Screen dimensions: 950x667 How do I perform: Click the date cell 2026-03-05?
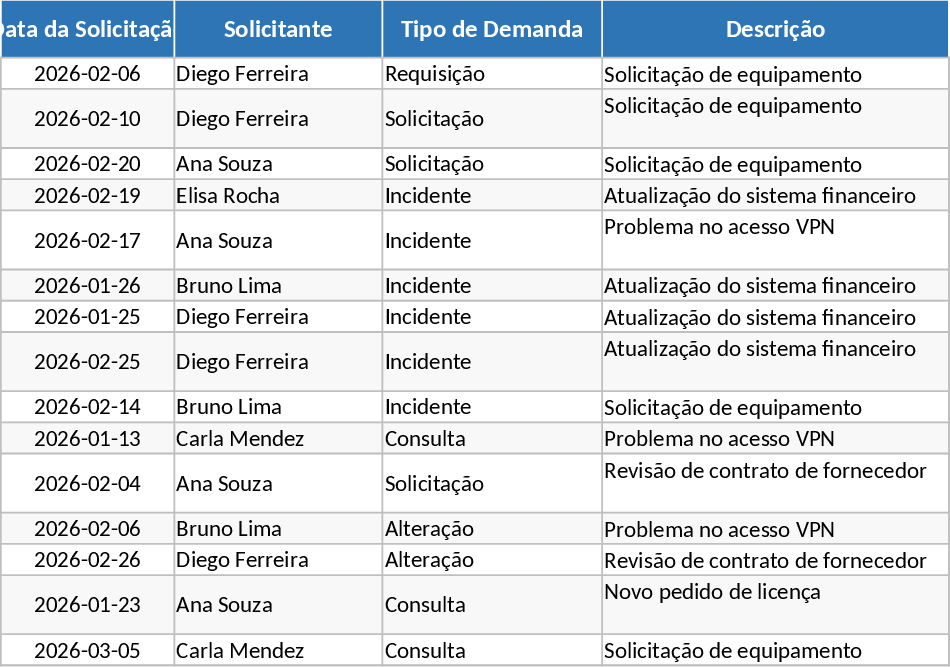[x=87, y=650]
